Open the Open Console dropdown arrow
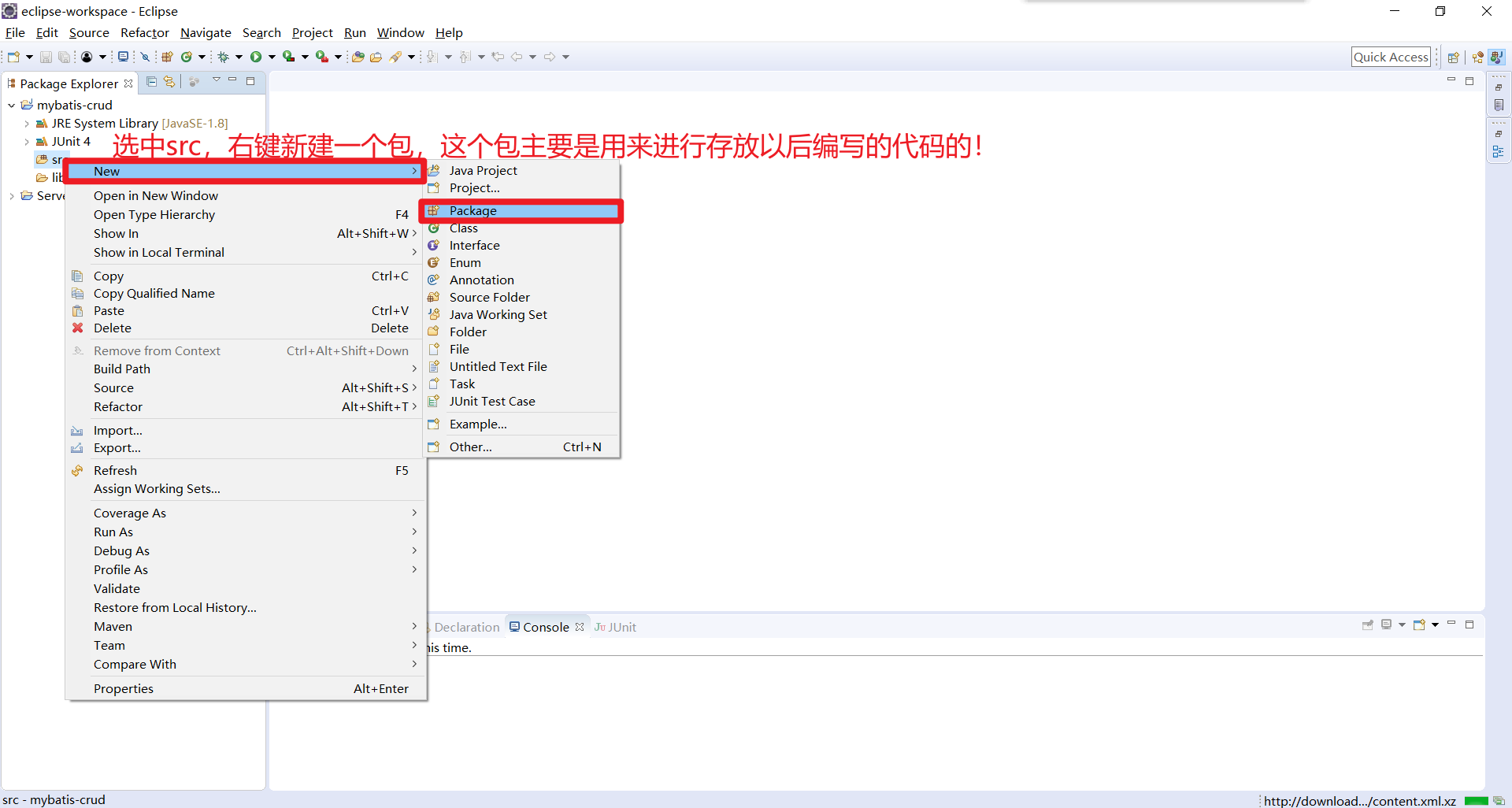Screen dimensions: 1512x808 [x=1435, y=625]
